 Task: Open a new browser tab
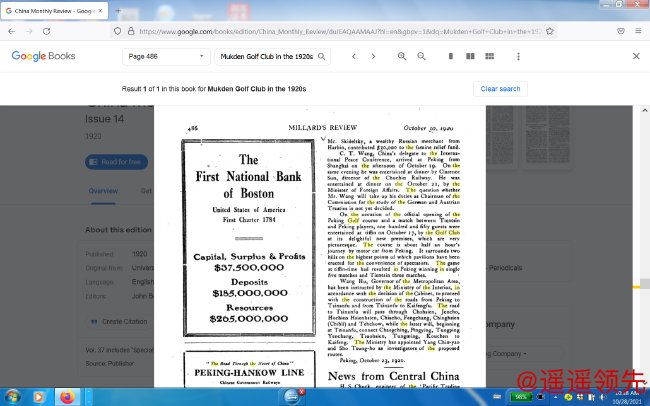pyautogui.click(x=118, y=10)
